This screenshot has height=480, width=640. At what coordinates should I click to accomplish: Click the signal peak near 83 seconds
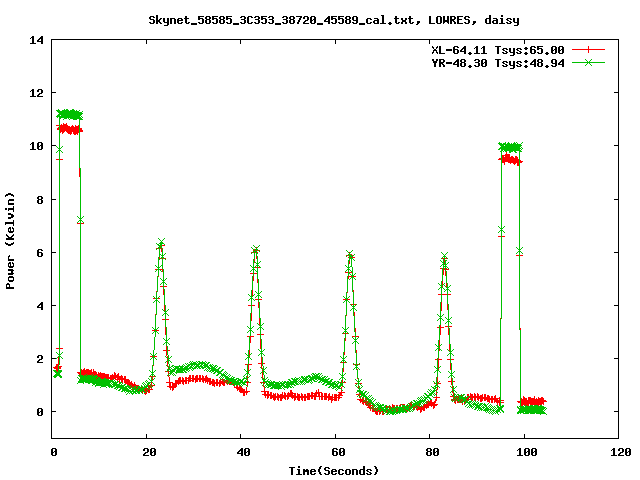tap(444, 257)
